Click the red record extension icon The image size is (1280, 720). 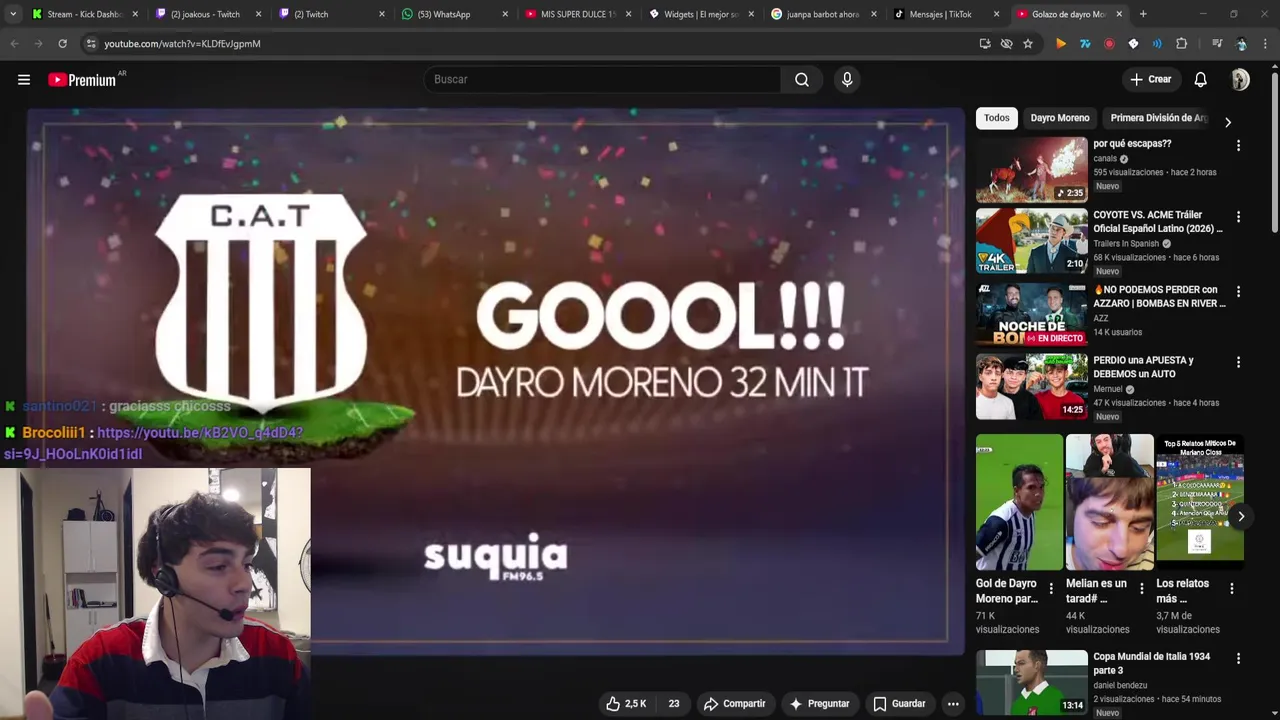click(1109, 44)
